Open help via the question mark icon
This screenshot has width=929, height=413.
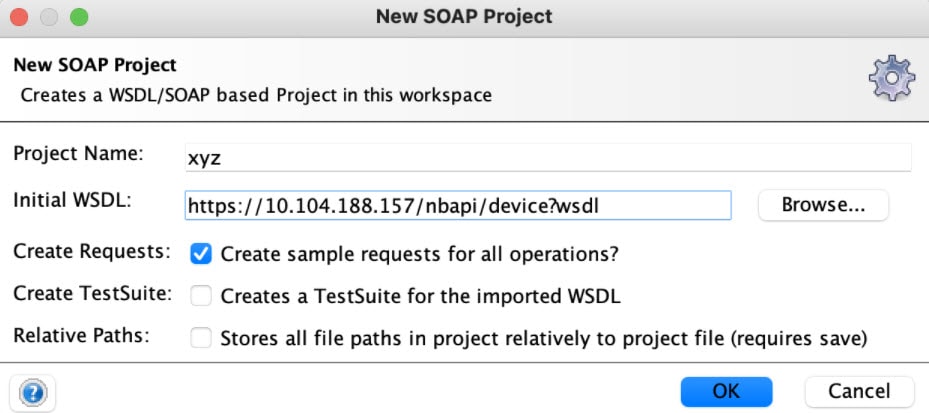(x=33, y=392)
